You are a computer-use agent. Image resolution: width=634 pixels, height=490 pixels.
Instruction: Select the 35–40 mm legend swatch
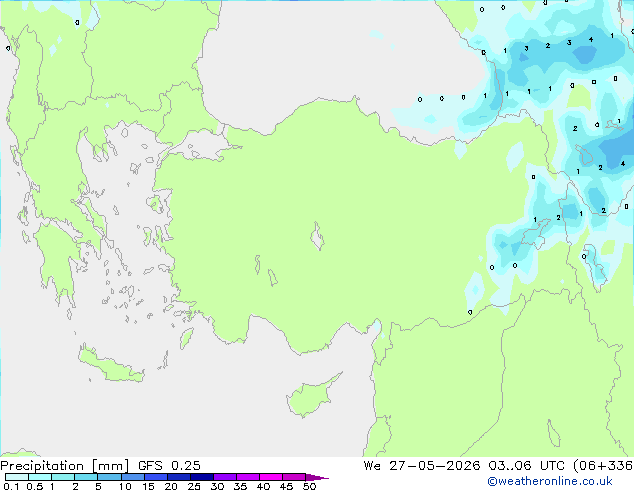(x=248, y=477)
